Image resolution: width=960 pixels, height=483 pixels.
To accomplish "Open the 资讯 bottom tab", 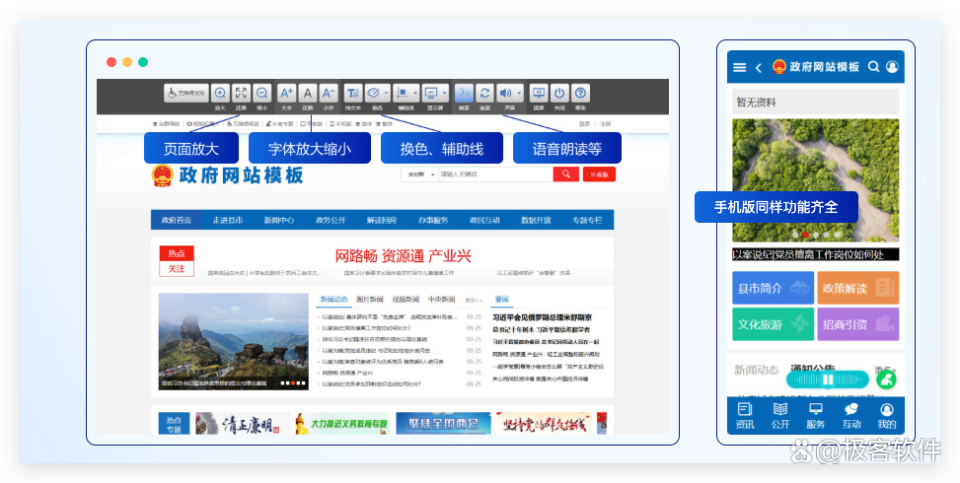I will pyautogui.click(x=745, y=416).
